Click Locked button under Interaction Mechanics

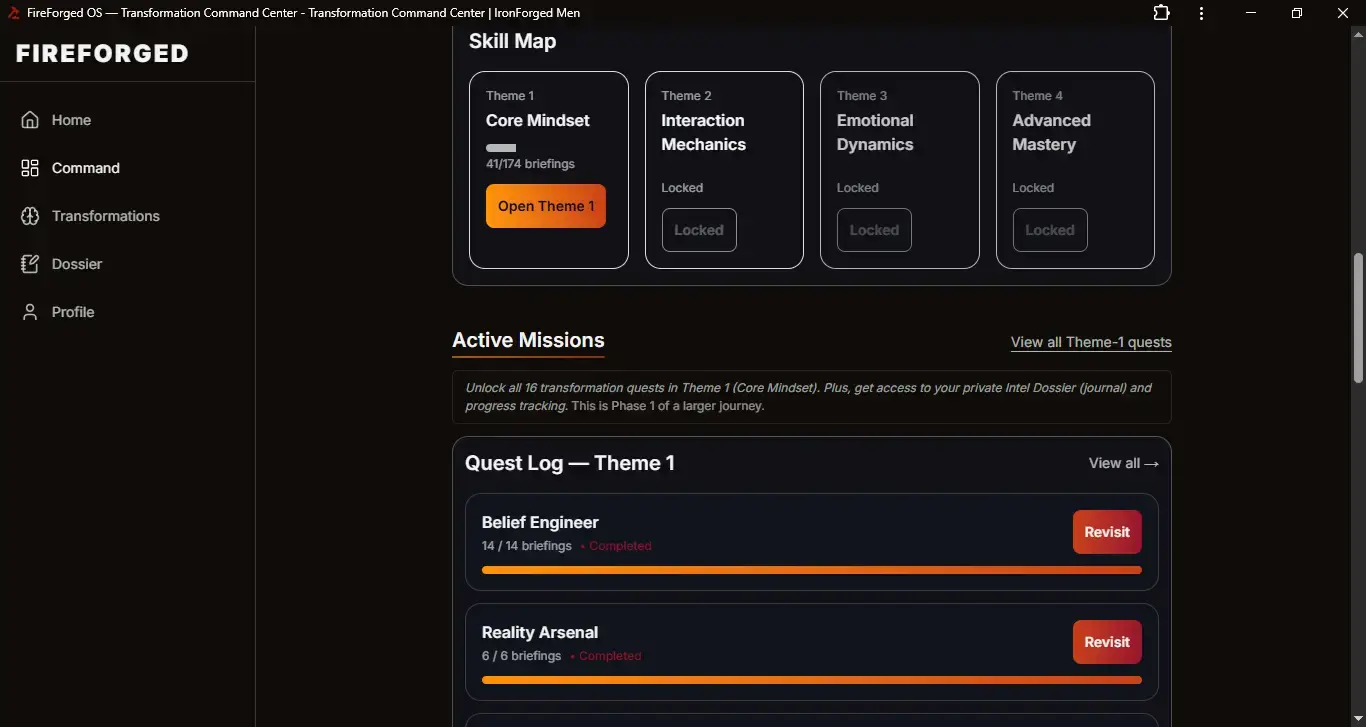coord(699,230)
